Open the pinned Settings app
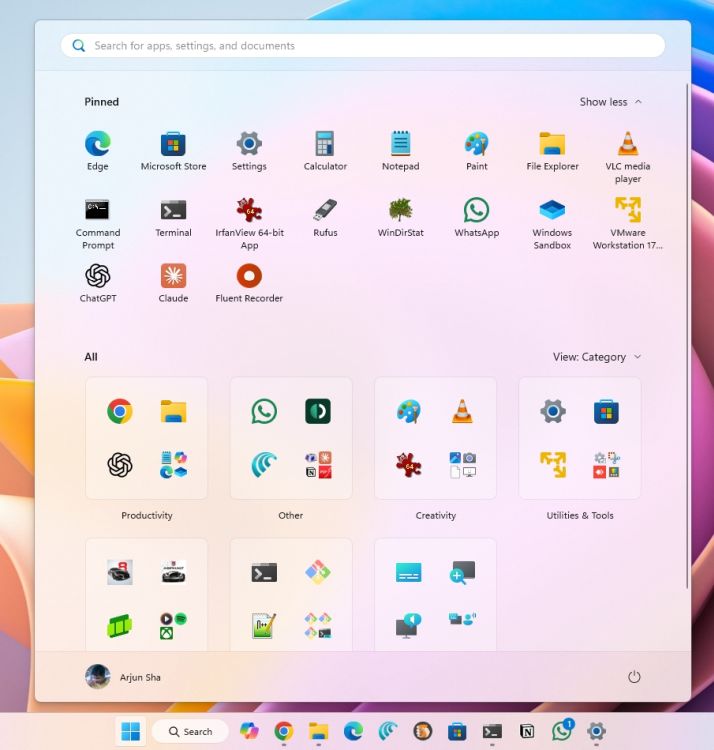Screen dimensions: 714x750 (x=249, y=150)
